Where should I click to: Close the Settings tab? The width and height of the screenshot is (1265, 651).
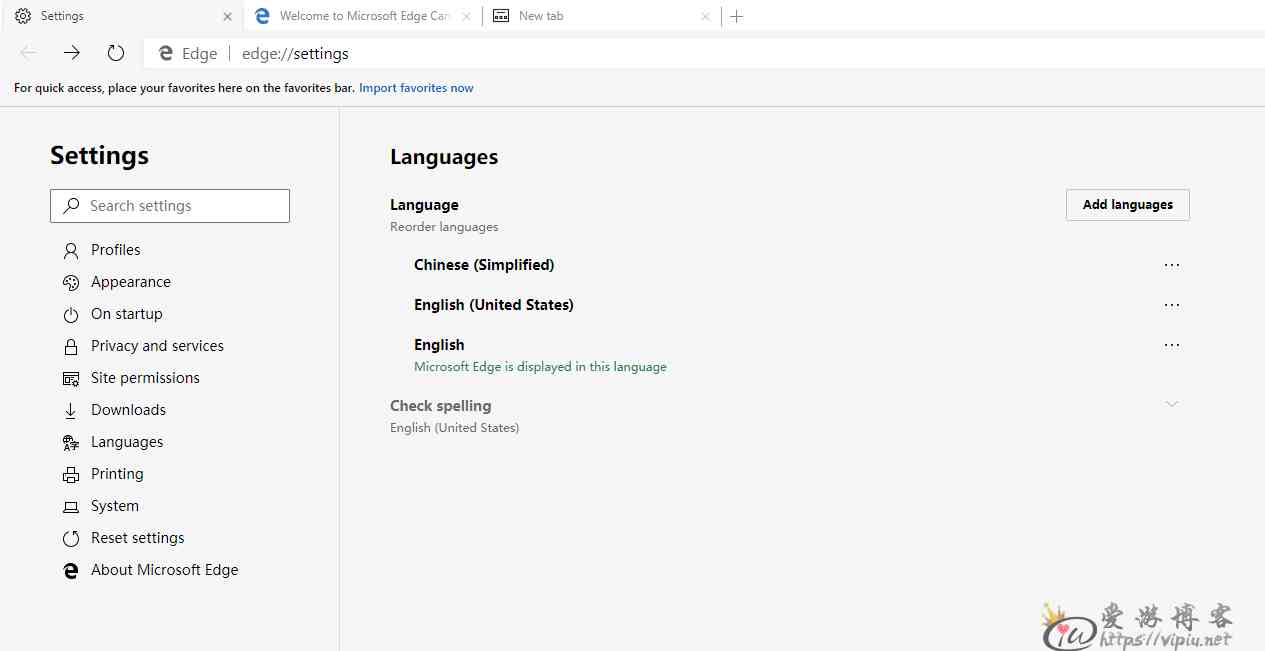click(228, 16)
